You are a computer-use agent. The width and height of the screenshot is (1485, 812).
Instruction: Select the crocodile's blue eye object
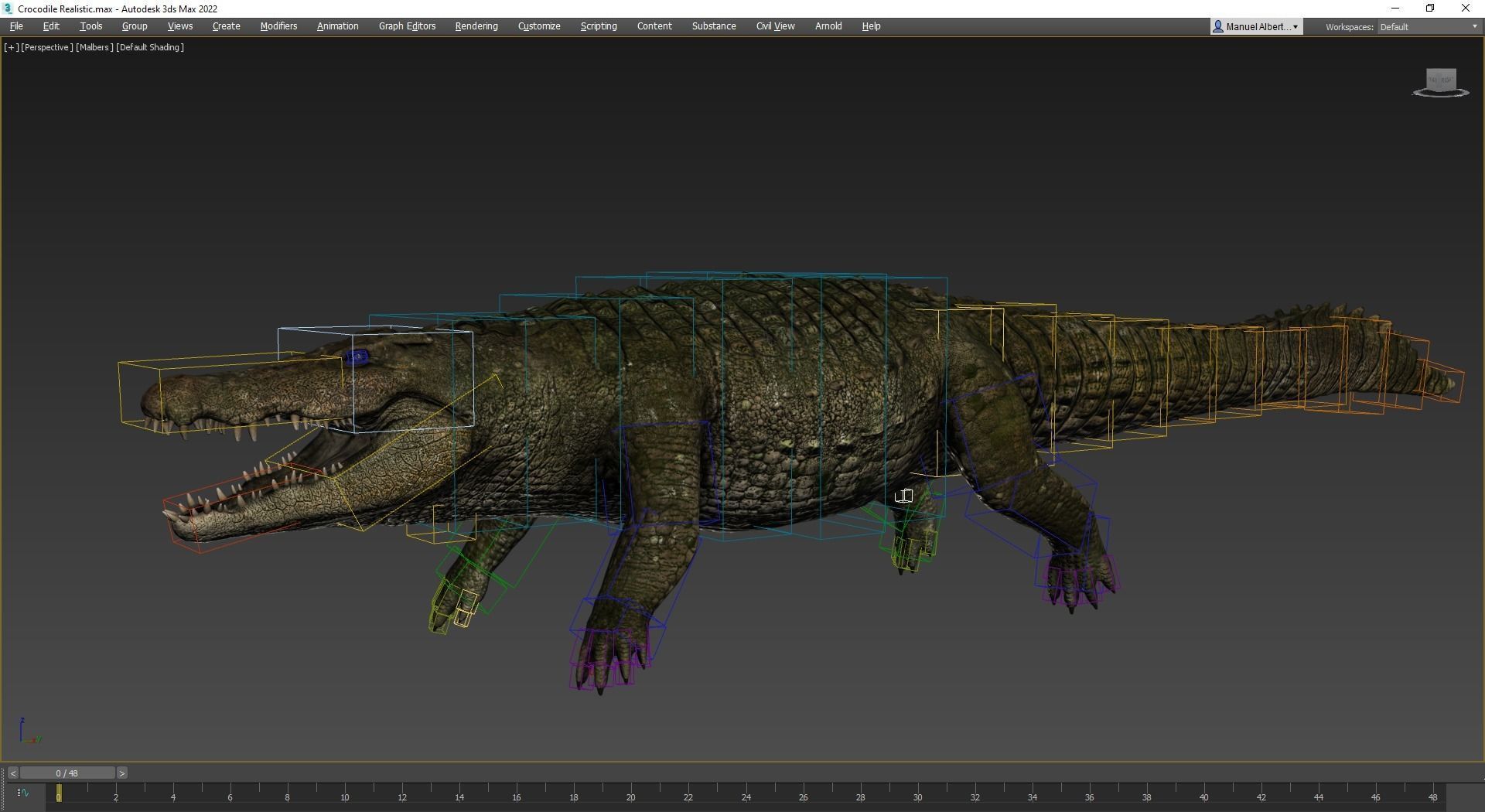click(x=357, y=357)
